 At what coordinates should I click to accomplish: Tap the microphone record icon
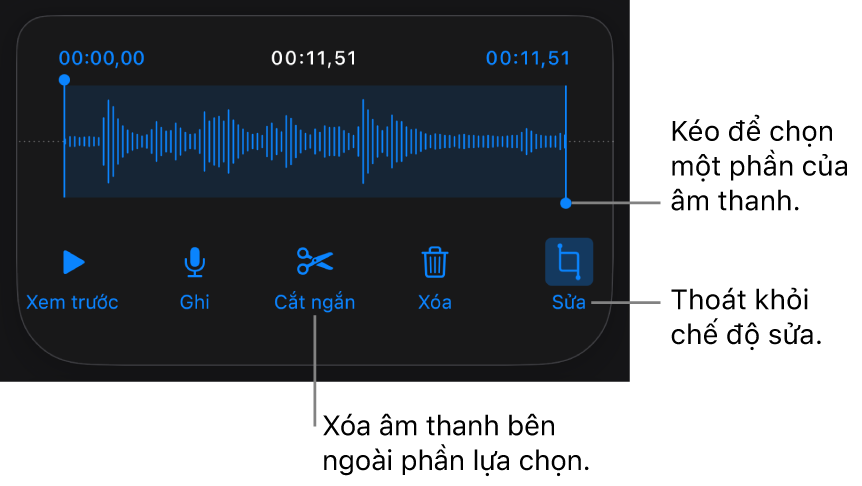pyautogui.click(x=195, y=262)
